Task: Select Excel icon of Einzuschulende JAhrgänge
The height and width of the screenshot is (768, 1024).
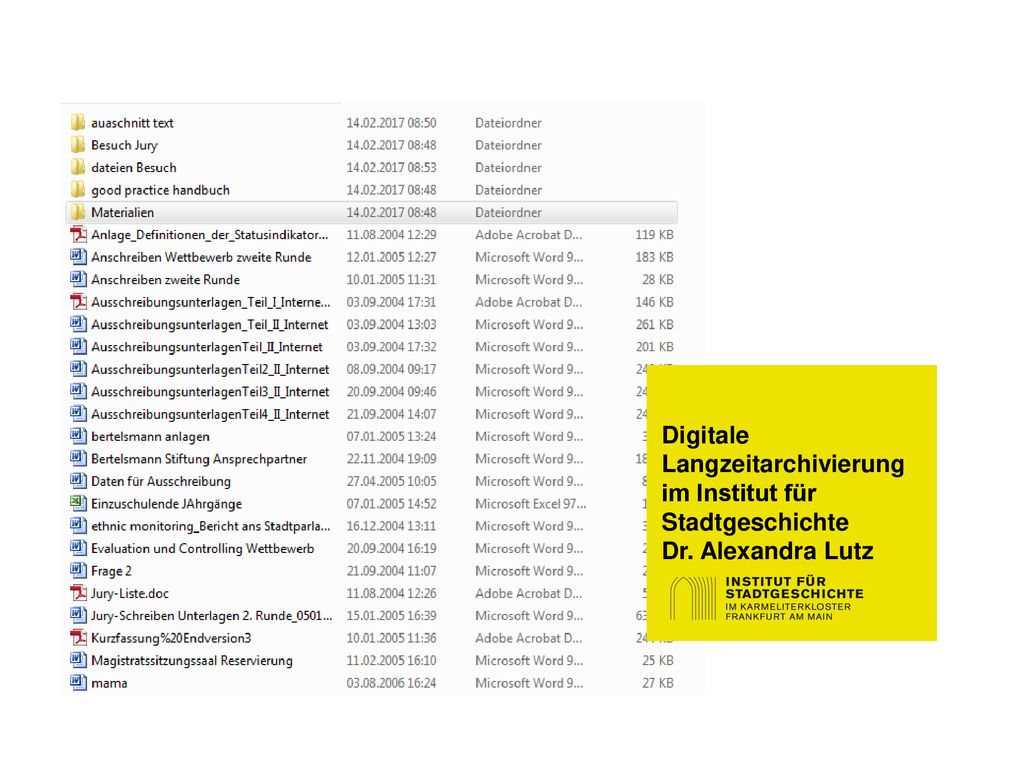Action: tap(78, 504)
